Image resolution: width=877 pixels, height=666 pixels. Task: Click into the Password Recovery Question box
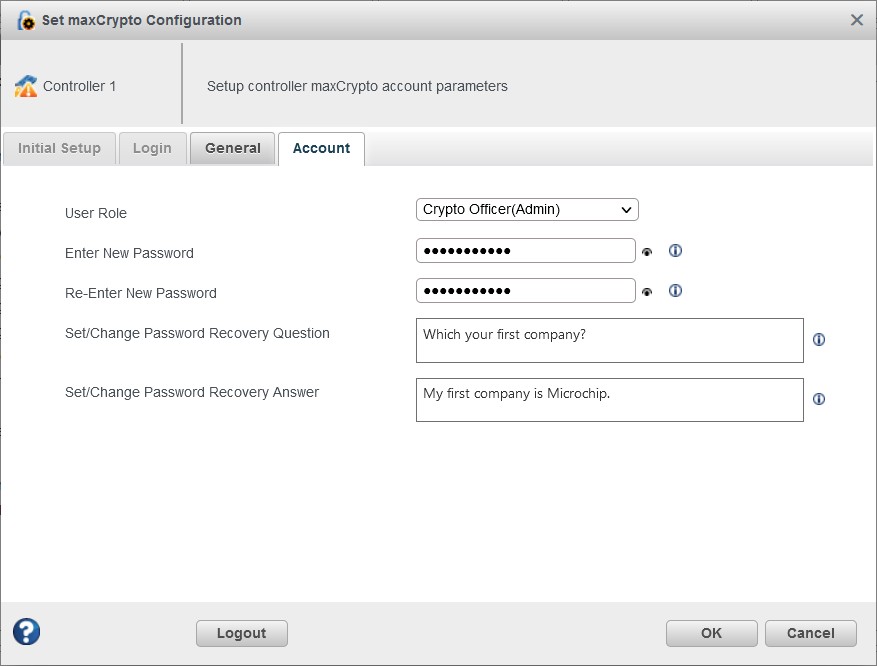pyautogui.click(x=609, y=340)
